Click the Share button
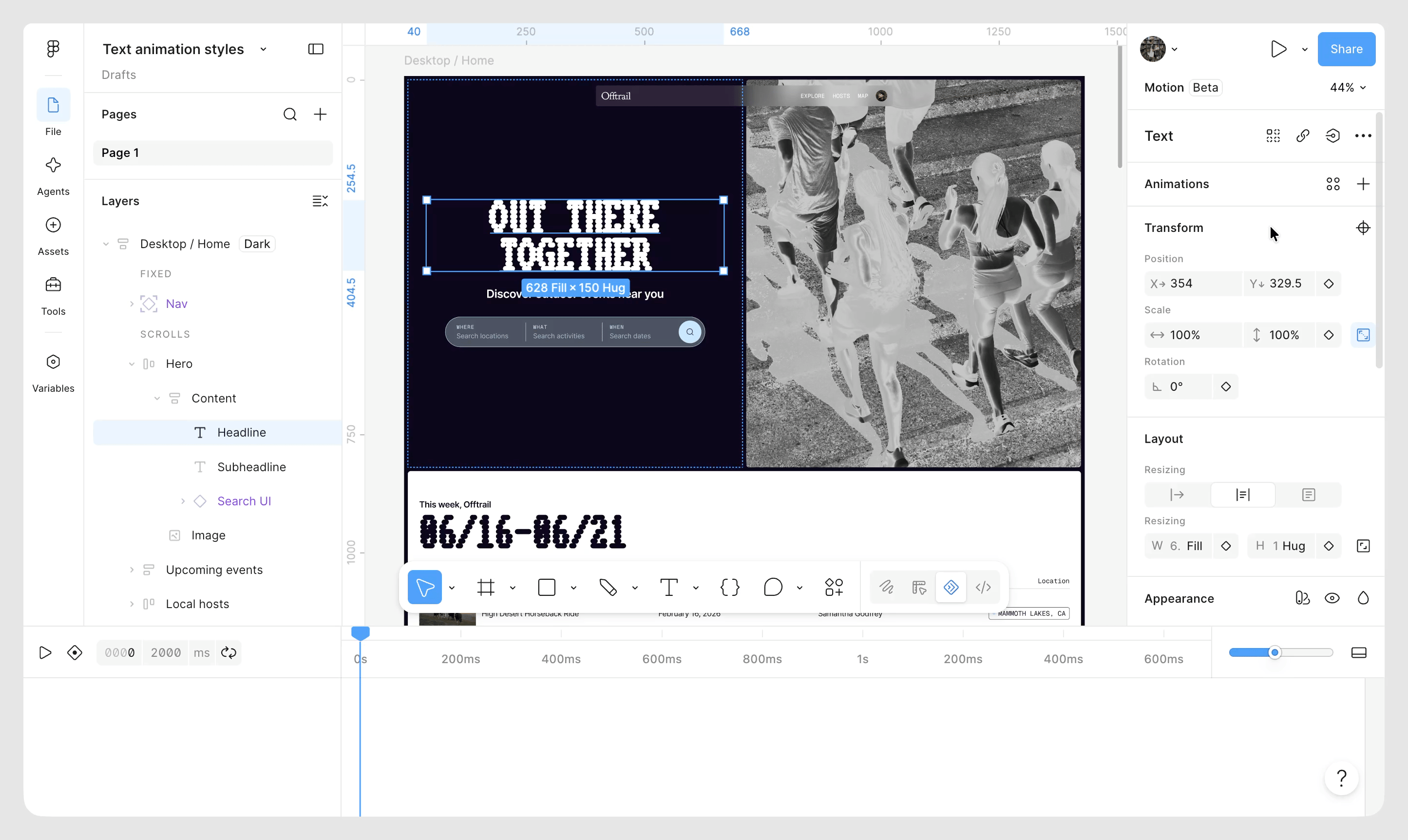1408x840 pixels. pyautogui.click(x=1346, y=49)
